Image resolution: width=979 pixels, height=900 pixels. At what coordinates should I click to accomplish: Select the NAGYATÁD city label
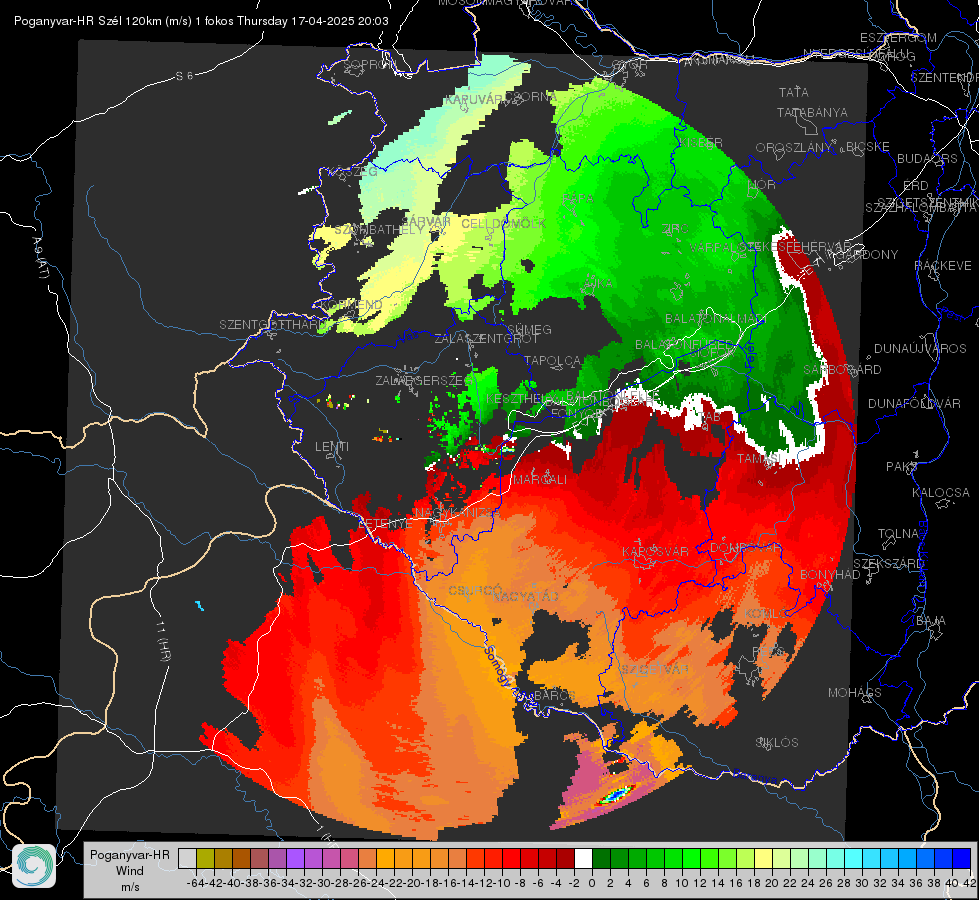click(x=526, y=597)
